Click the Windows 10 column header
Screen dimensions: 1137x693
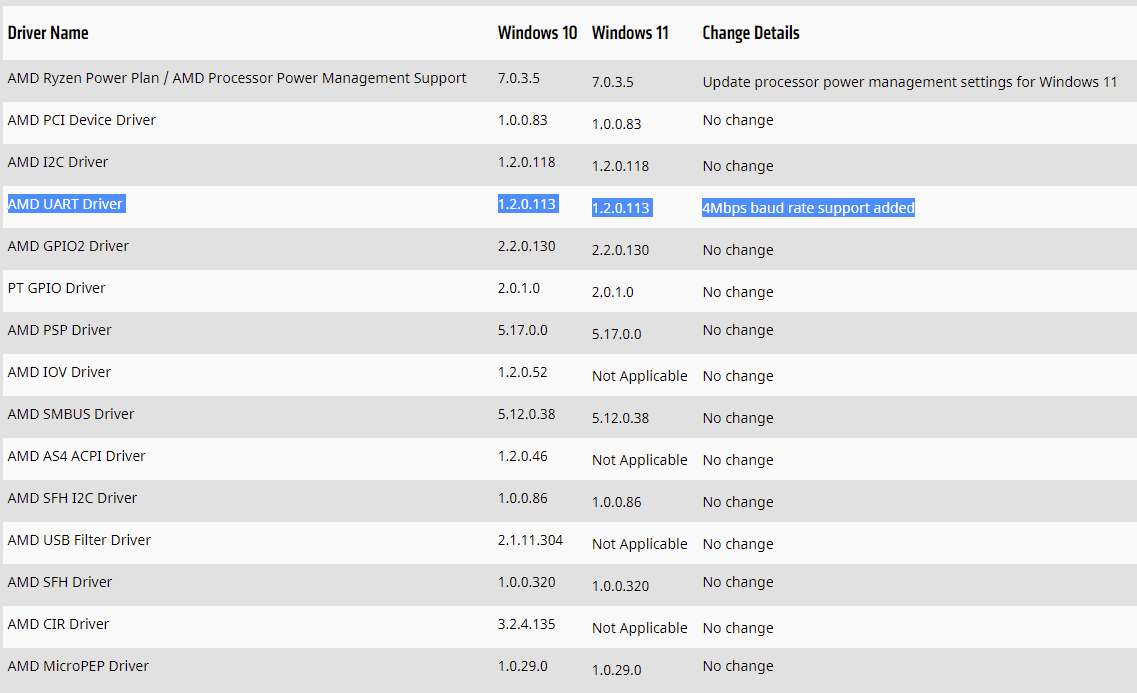click(x=537, y=33)
